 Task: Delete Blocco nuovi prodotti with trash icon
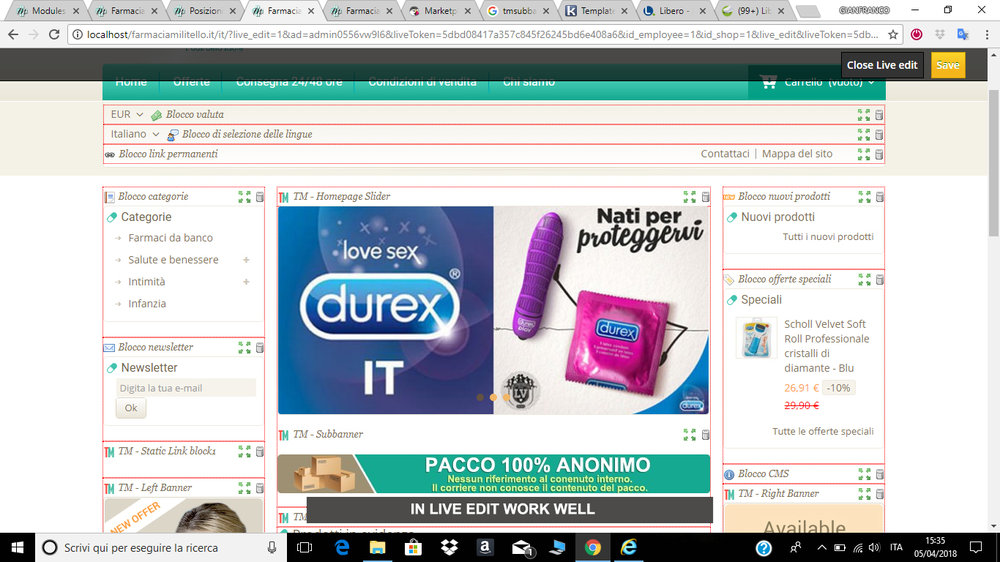[879, 197]
